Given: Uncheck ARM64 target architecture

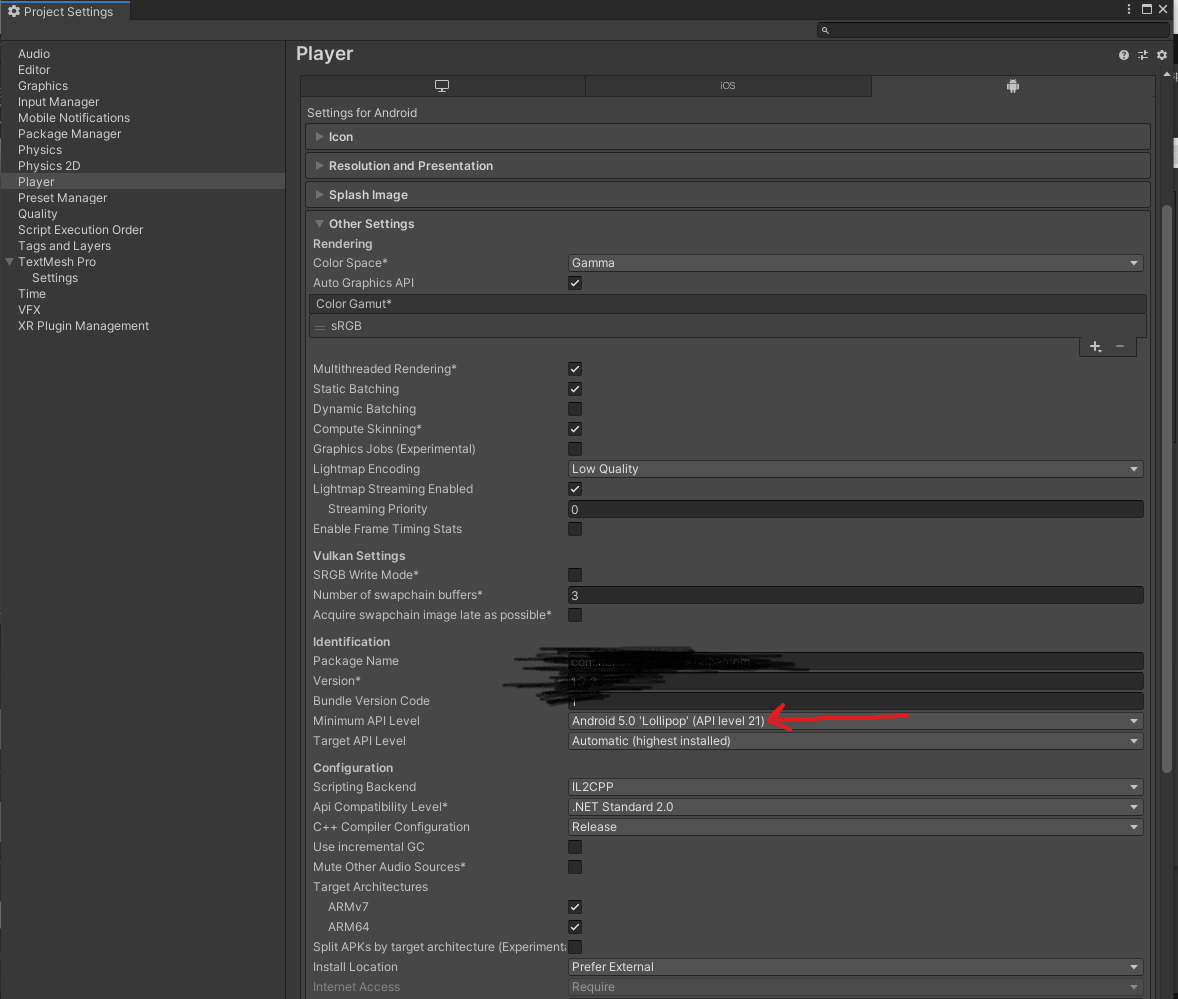Looking at the screenshot, I should pos(575,927).
